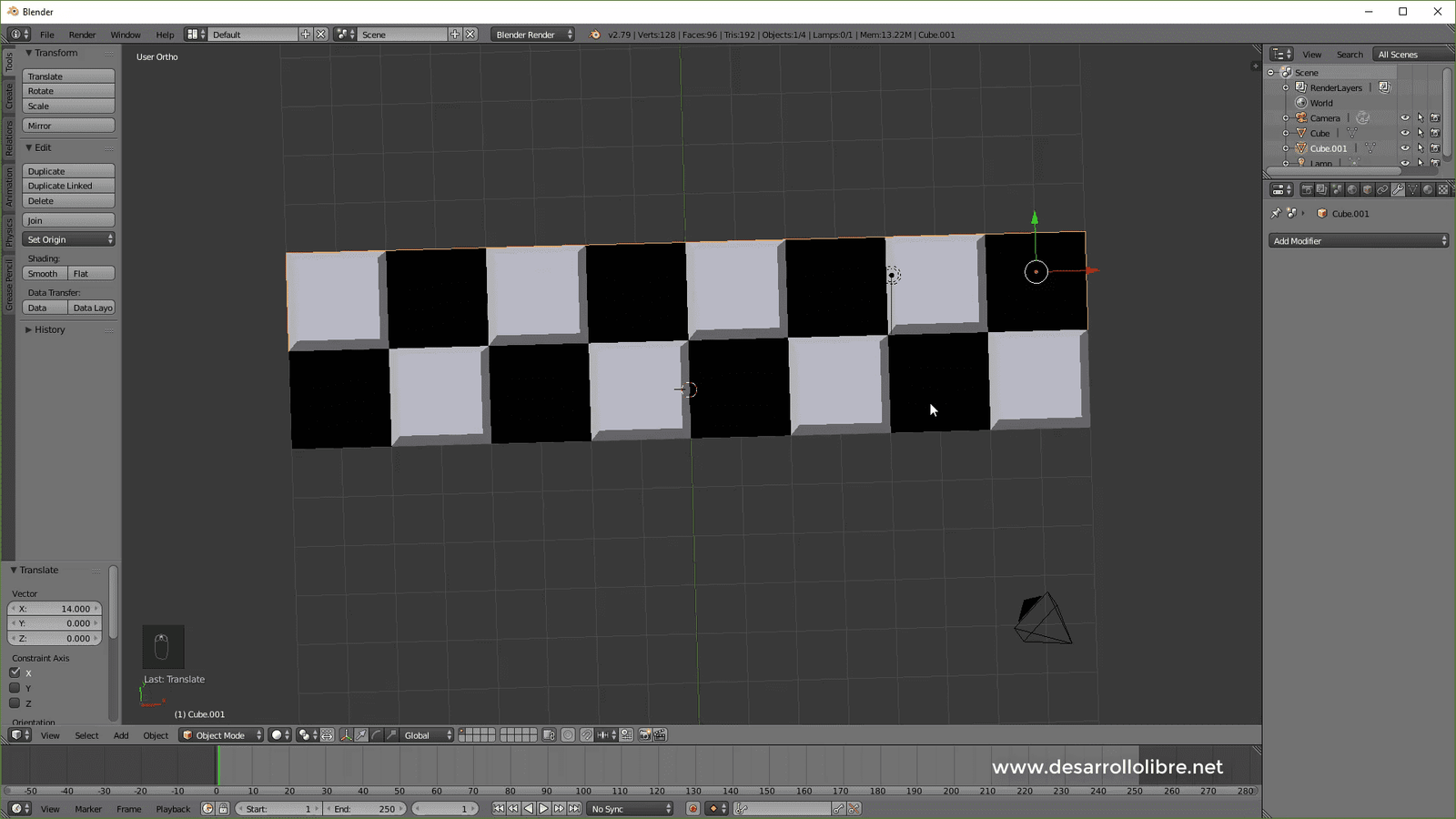
Task: Open the Object properties tab (cube icon)
Action: [1367, 189]
